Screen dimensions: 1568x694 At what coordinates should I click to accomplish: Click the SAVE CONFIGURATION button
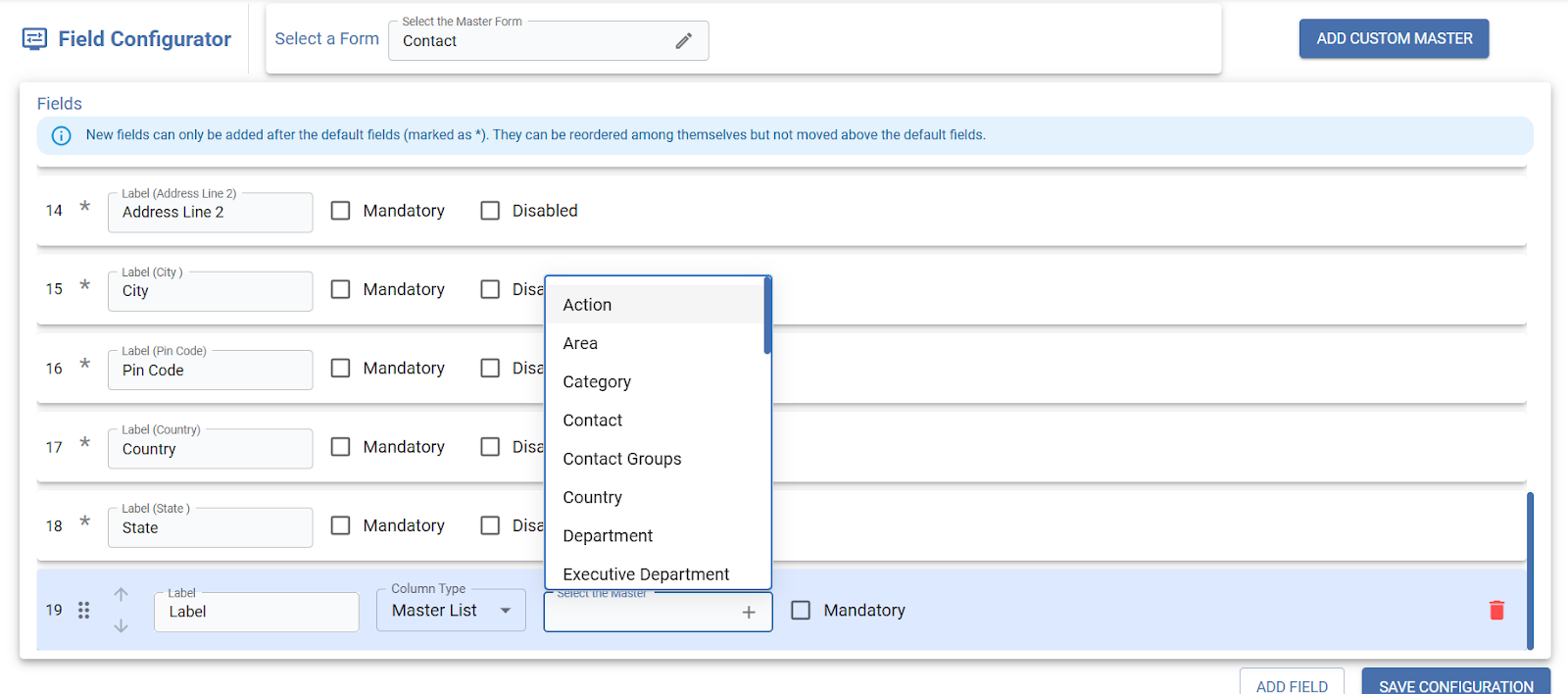pyautogui.click(x=1455, y=685)
